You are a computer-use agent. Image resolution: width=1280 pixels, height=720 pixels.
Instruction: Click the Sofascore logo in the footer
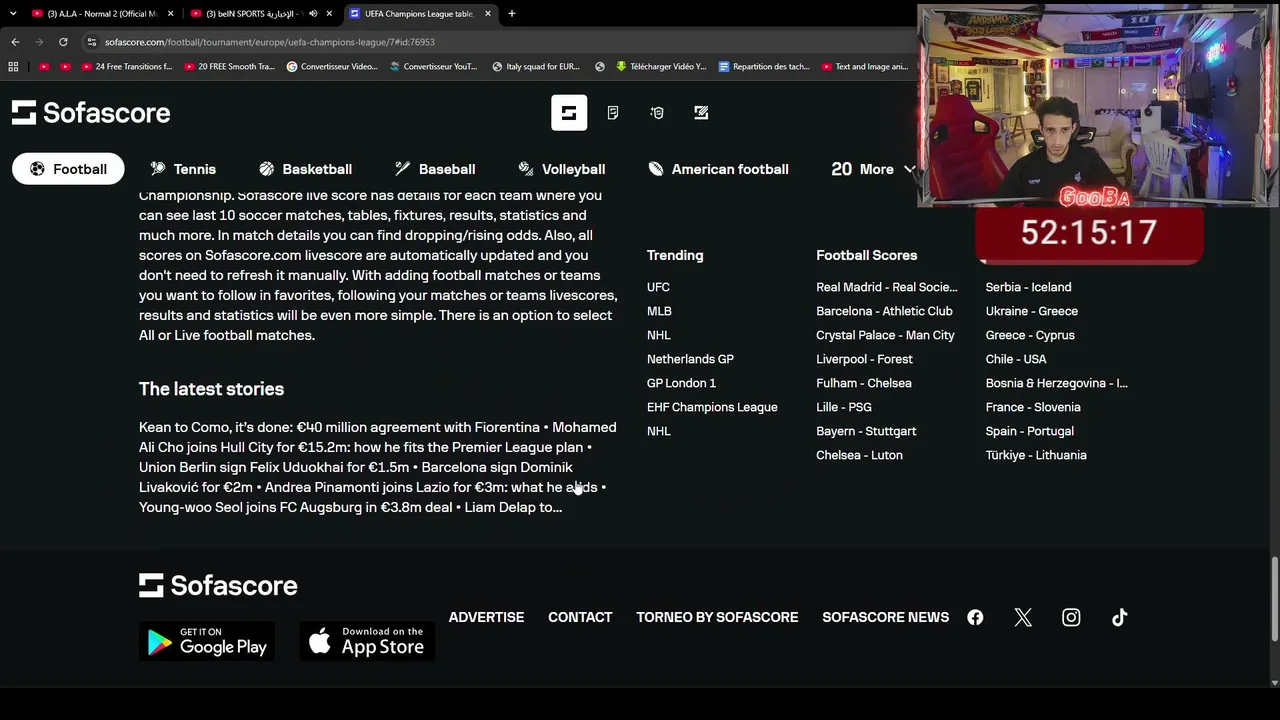(218, 585)
